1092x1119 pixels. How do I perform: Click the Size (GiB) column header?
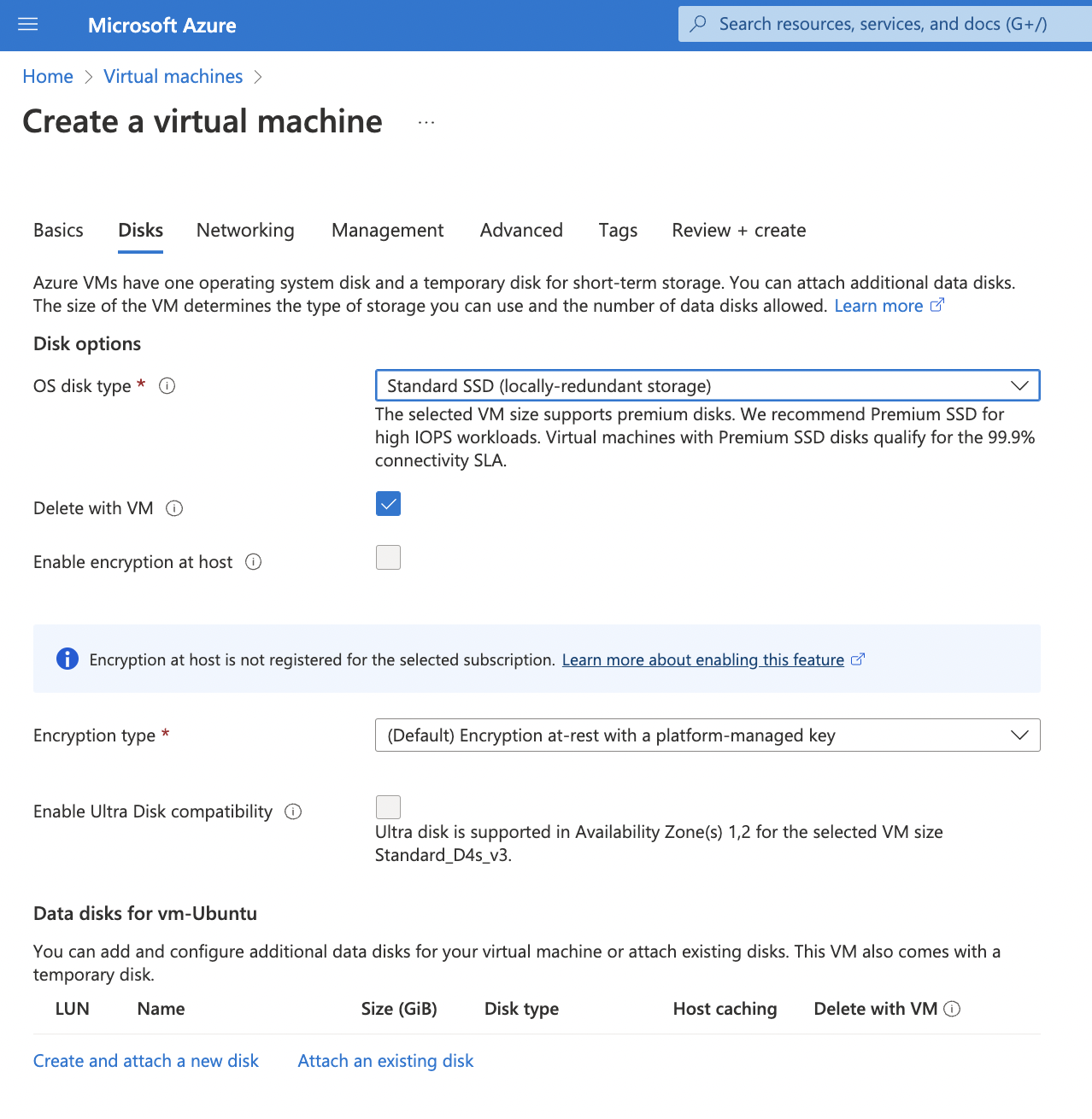(399, 1009)
